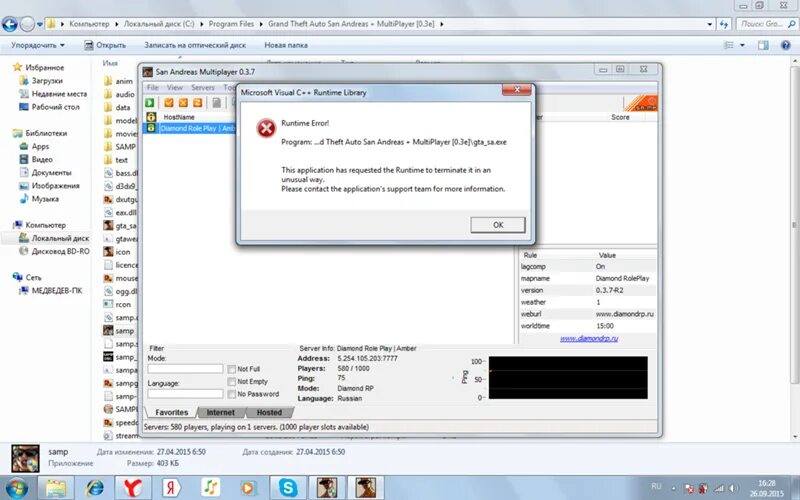Click the SA-MP window title bar icon
800x500 pixels.
pyautogui.click(x=147, y=72)
